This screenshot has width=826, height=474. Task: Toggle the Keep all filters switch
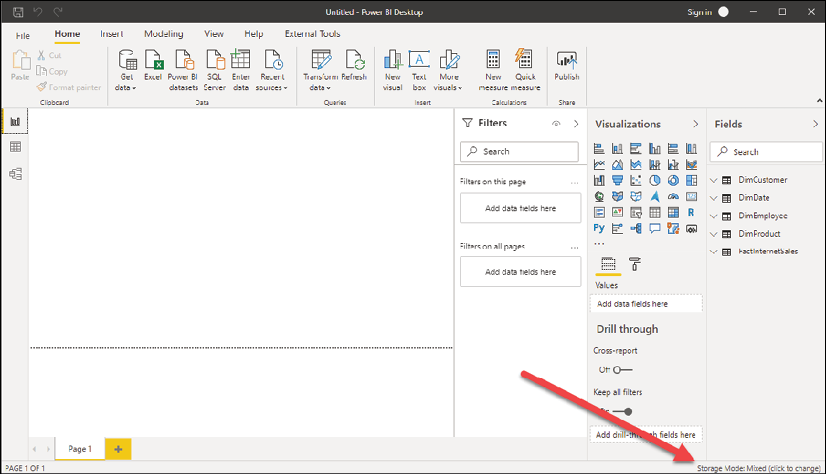pos(622,412)
